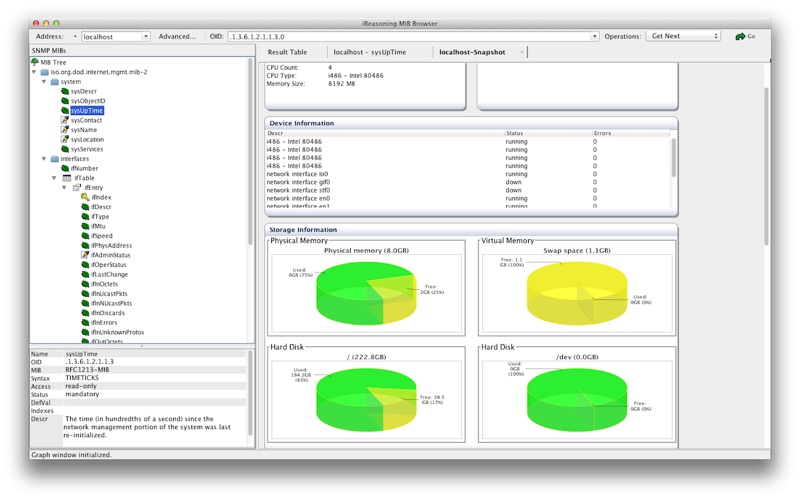Viewport: 800px width, 500px height.
Task: Click the Physical memory pie chart
Action: point(366,293)
